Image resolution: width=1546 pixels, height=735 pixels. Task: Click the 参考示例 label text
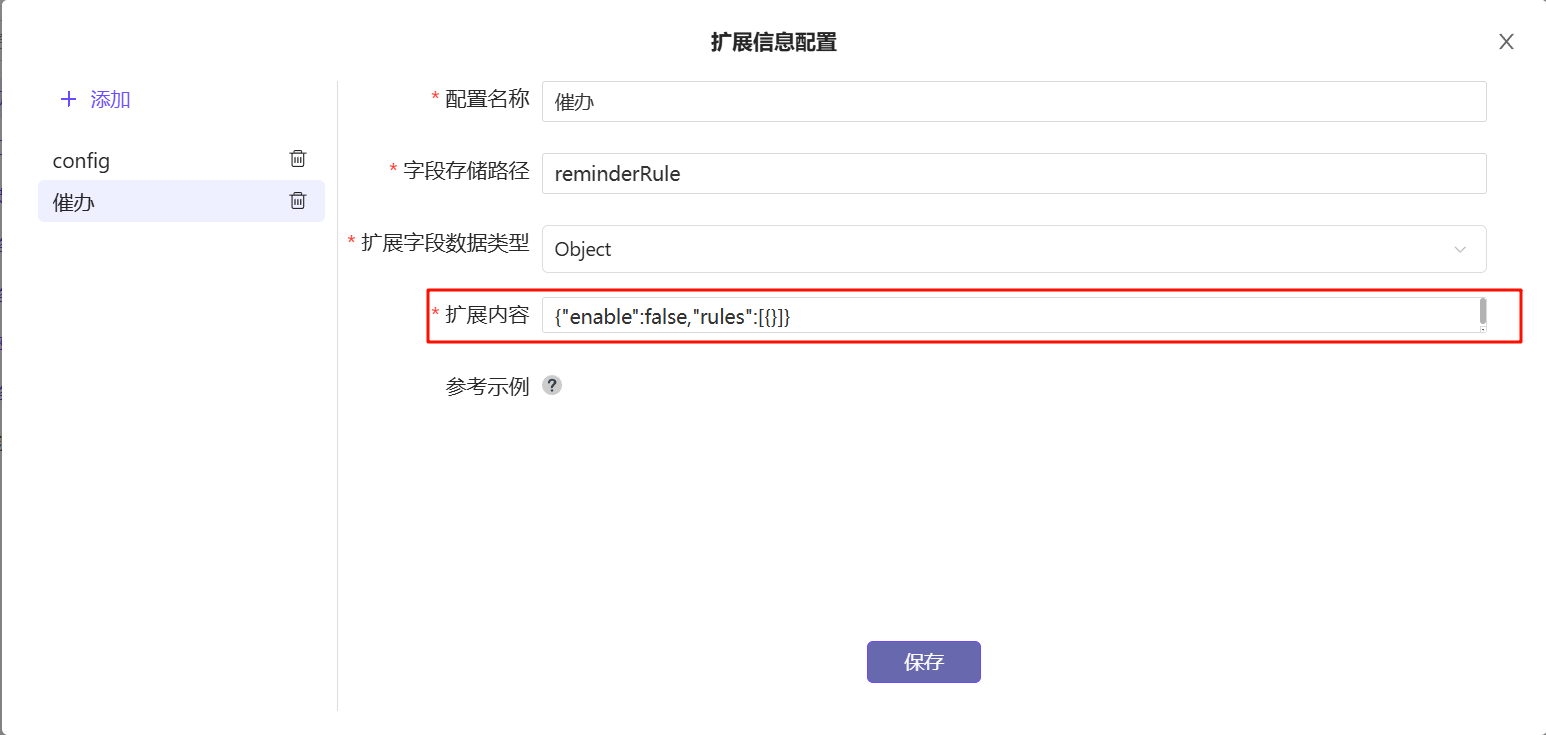coord(486,387)
